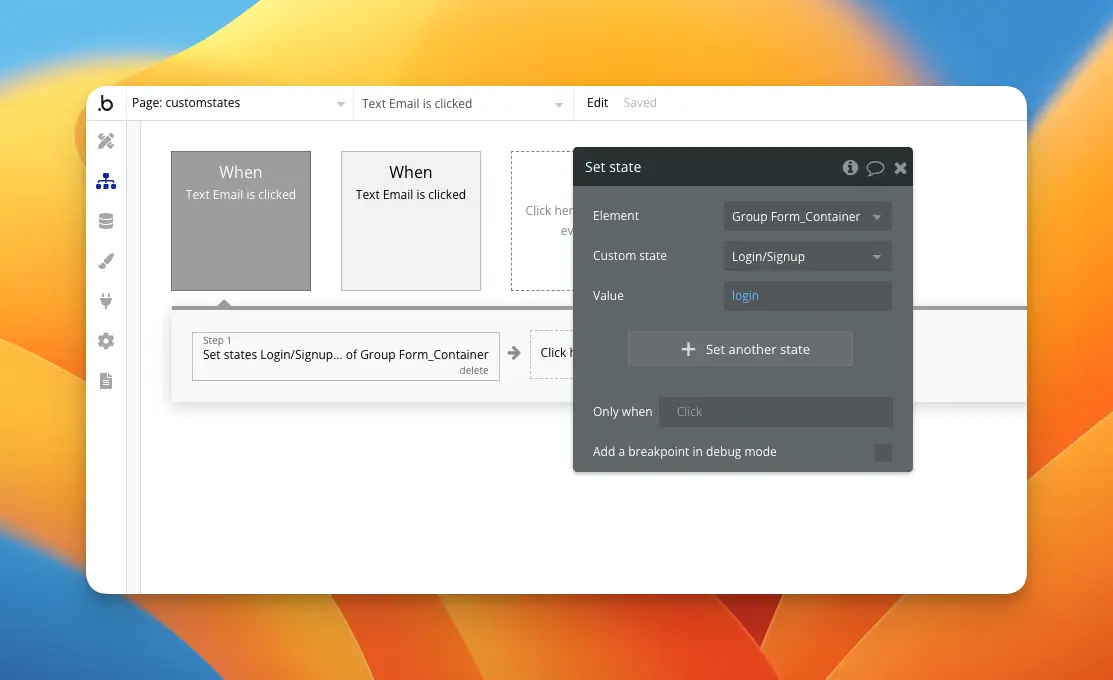Open the info tooltip on Set state popup
1113x680 pixels.
point(850,167)
